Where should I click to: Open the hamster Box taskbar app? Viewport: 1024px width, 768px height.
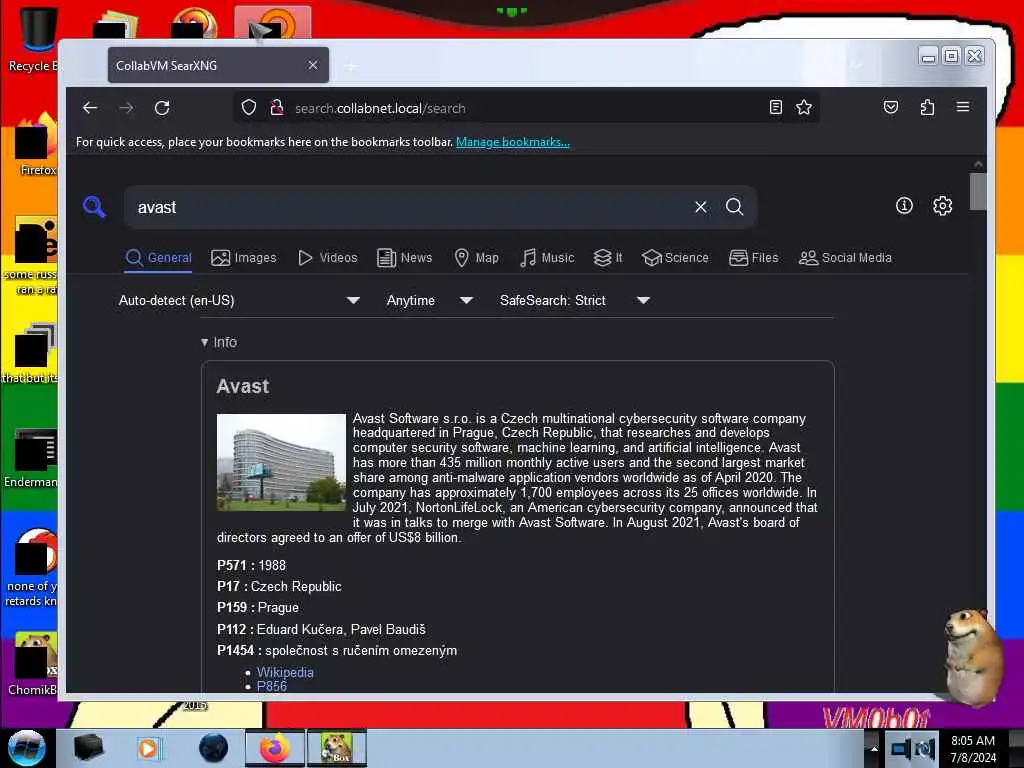click(x=337, y=748)
